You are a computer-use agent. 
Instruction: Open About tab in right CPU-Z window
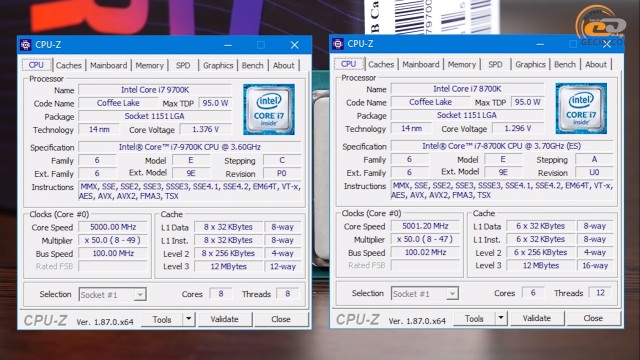[596, 64]
